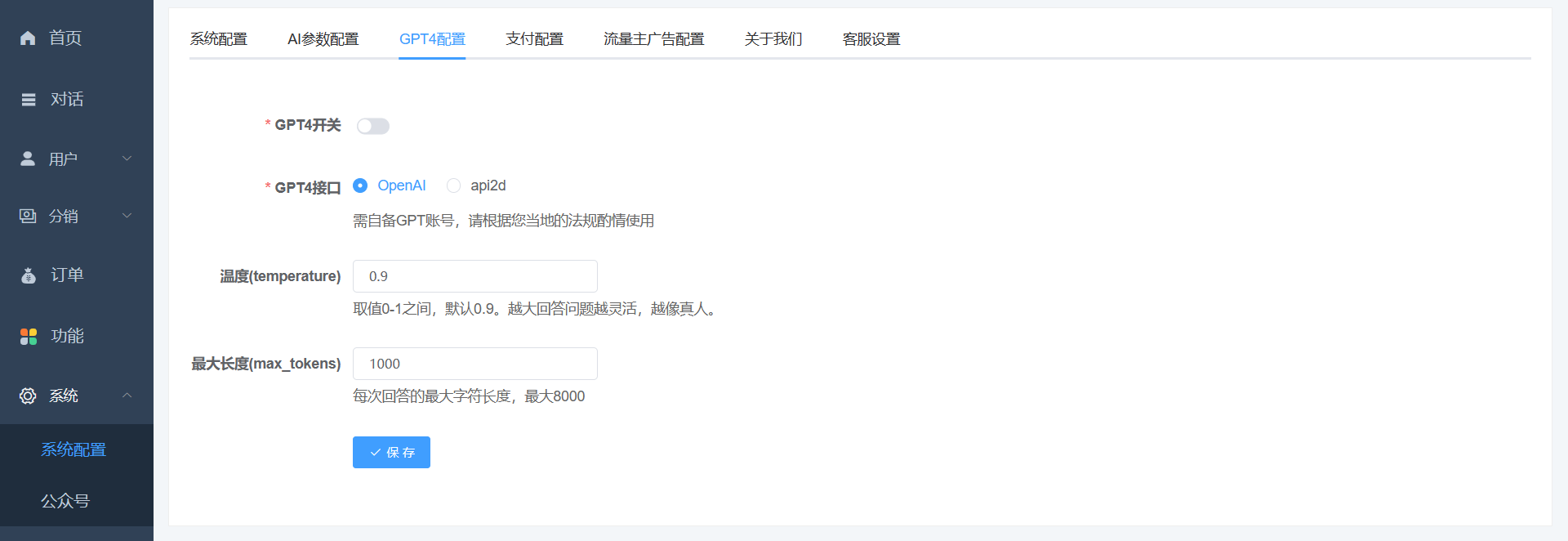The width and height of the screenshot is (1568, 541).
Task: Expand the 分销 submenu chevron
Action: 127,216
